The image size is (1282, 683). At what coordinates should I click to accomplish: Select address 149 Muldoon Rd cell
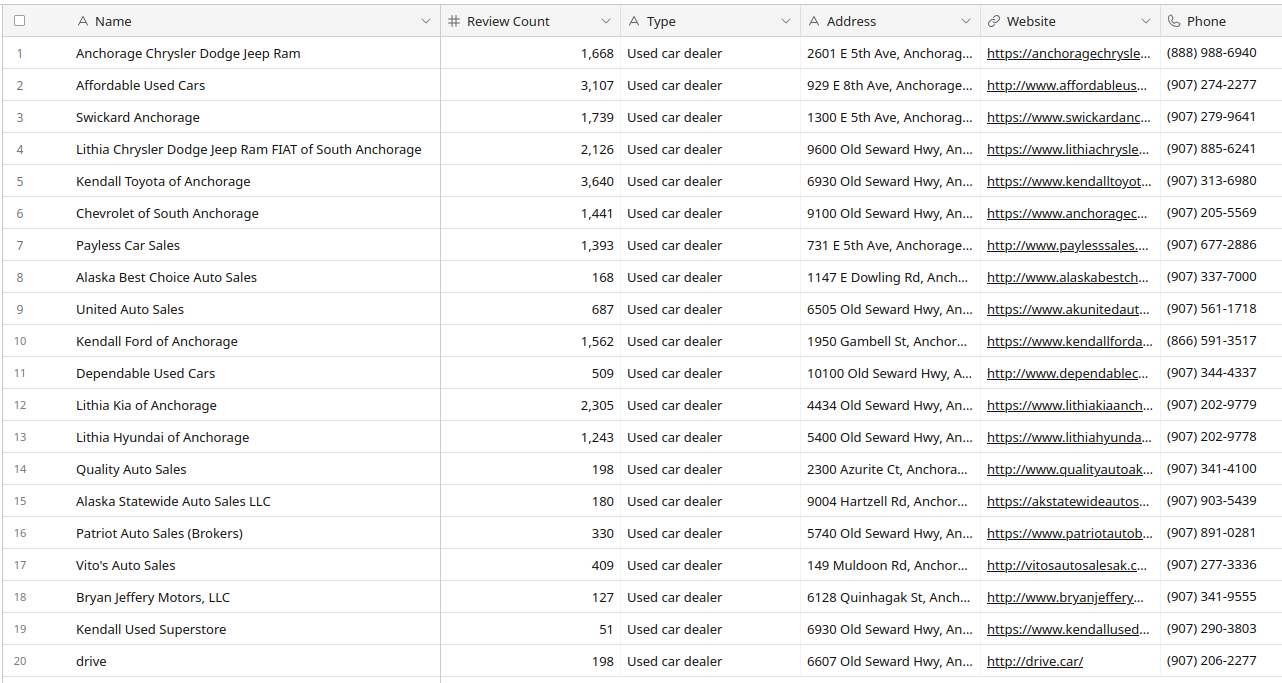891,565
